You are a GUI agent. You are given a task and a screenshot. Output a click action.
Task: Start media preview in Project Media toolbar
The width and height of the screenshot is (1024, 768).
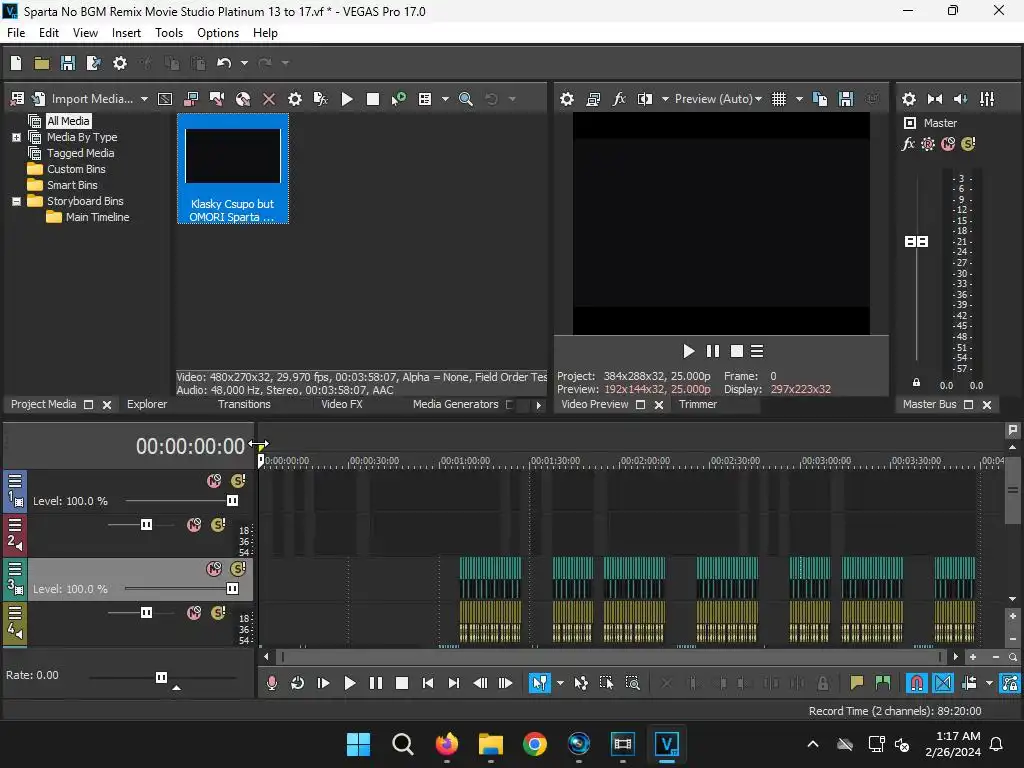click(x=347, y=99)
